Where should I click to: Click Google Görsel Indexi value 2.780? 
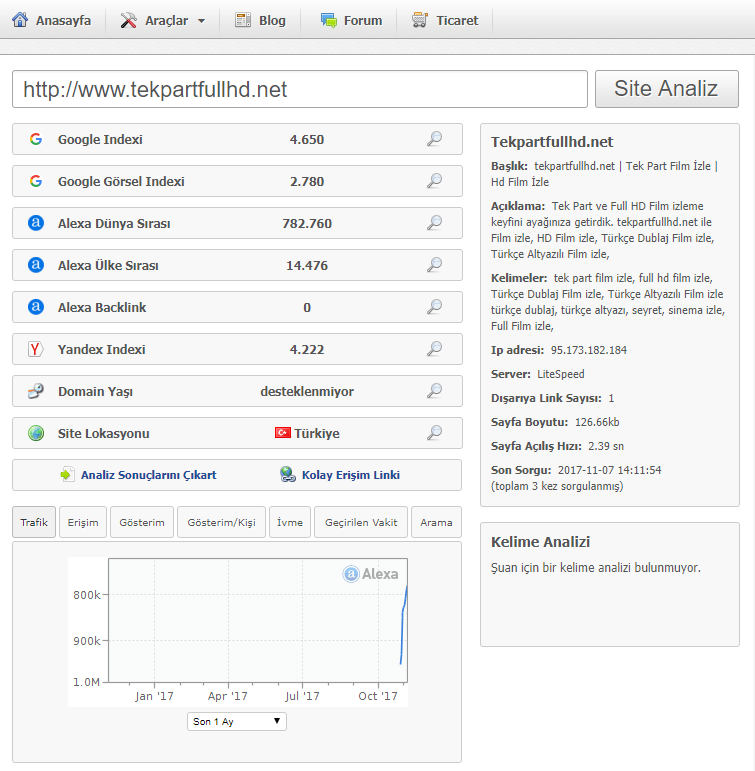click(307, 181)
